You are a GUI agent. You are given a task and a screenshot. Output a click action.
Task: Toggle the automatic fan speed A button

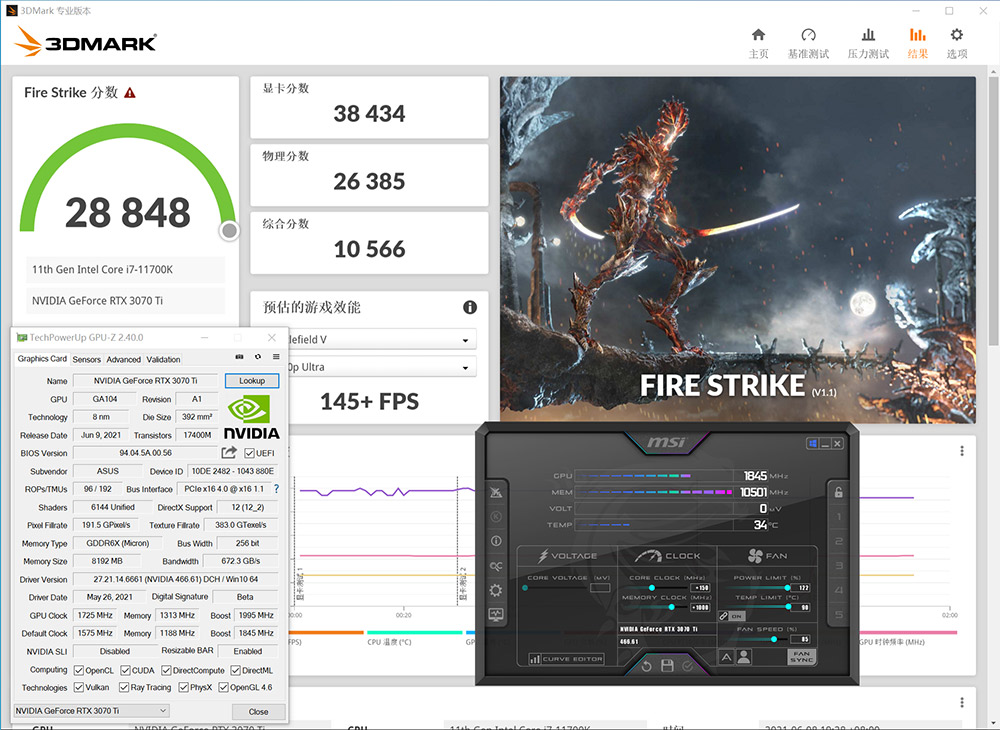[726, 657]
